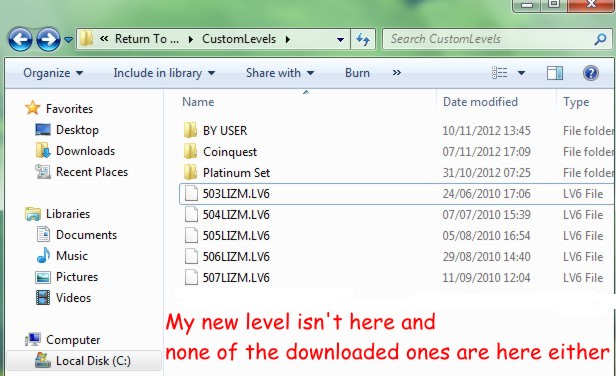The image size is (616, 376).
Task: Open Include in library menu
Action: (164, 73)
